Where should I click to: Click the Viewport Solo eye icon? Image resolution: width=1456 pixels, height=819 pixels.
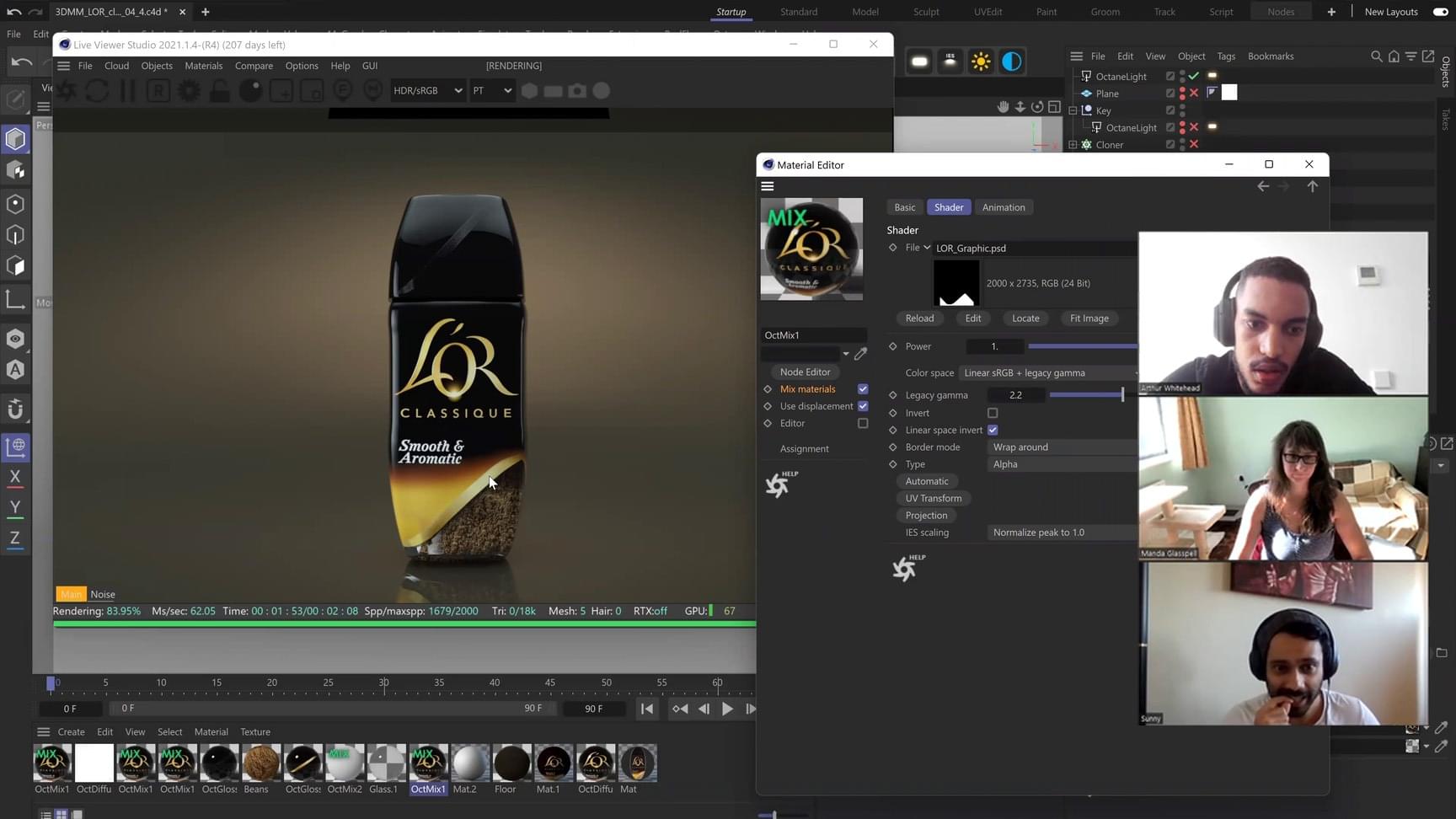point(15,339)
